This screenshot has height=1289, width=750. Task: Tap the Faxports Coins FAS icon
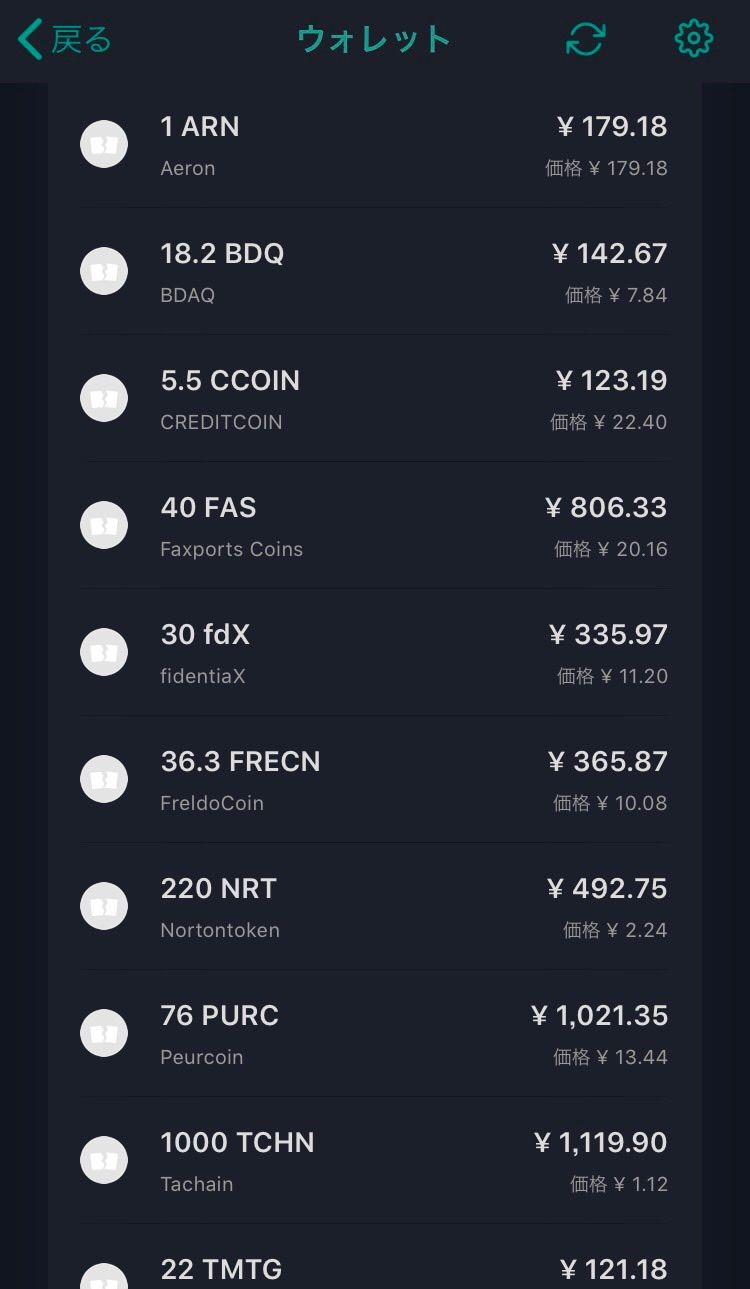click(104, 525)
